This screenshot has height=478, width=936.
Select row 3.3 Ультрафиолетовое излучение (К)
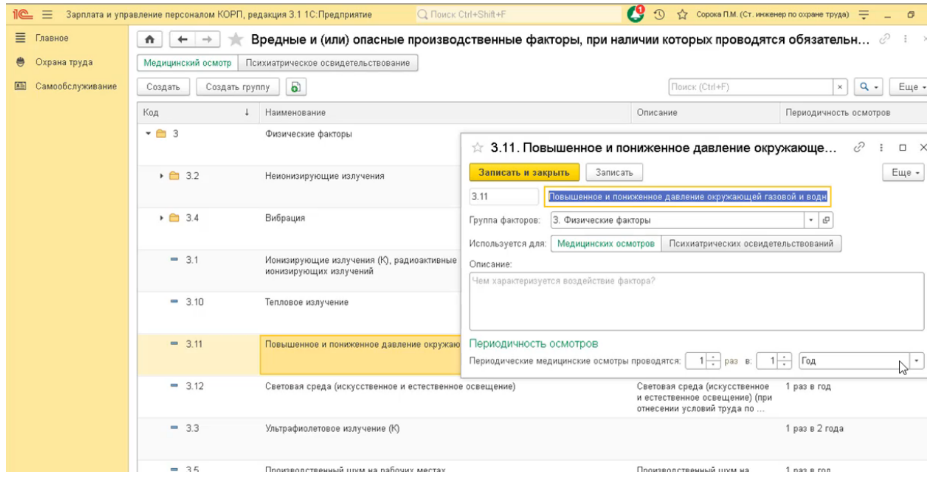pyautogui.click(x=531, y=439)
